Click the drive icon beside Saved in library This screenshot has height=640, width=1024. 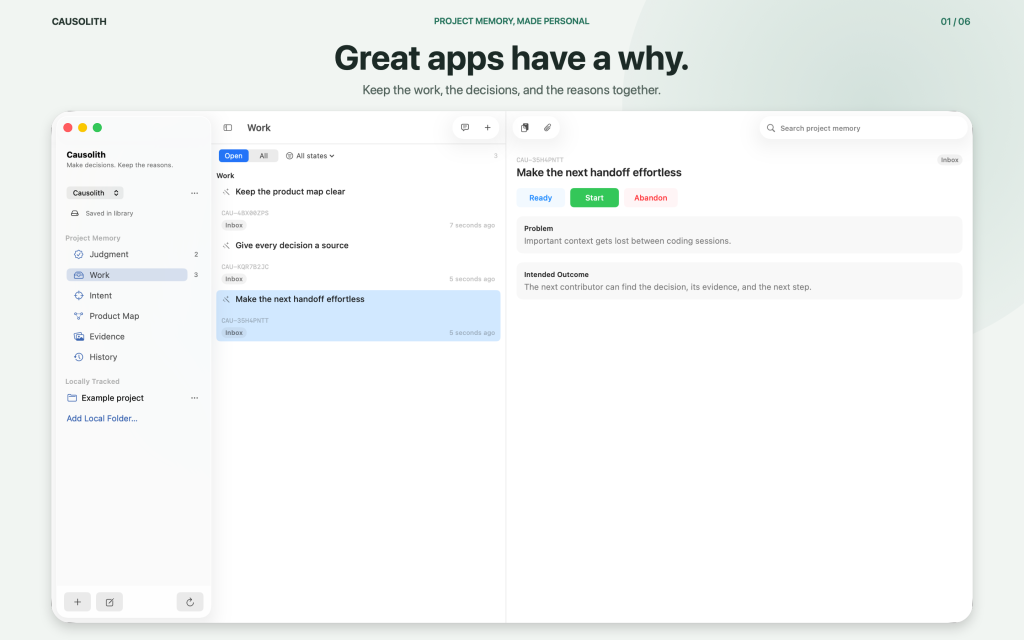(74, 213)
